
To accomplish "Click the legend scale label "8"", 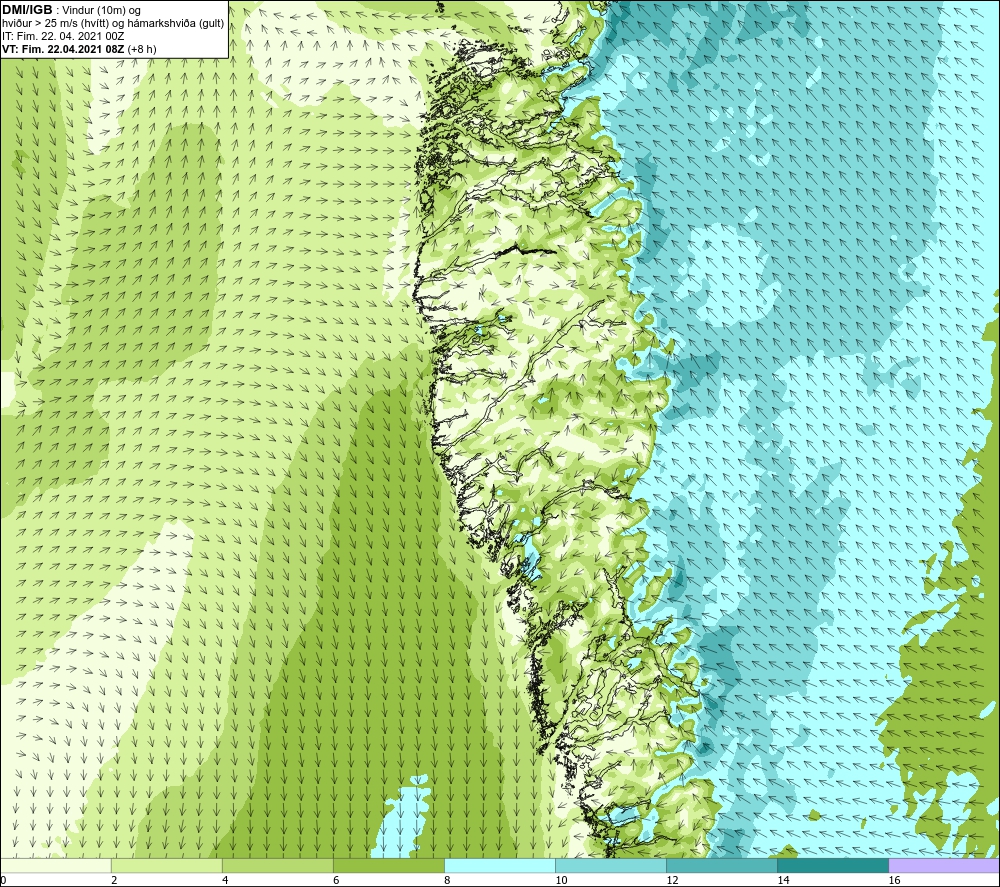I will coord(447,881).
